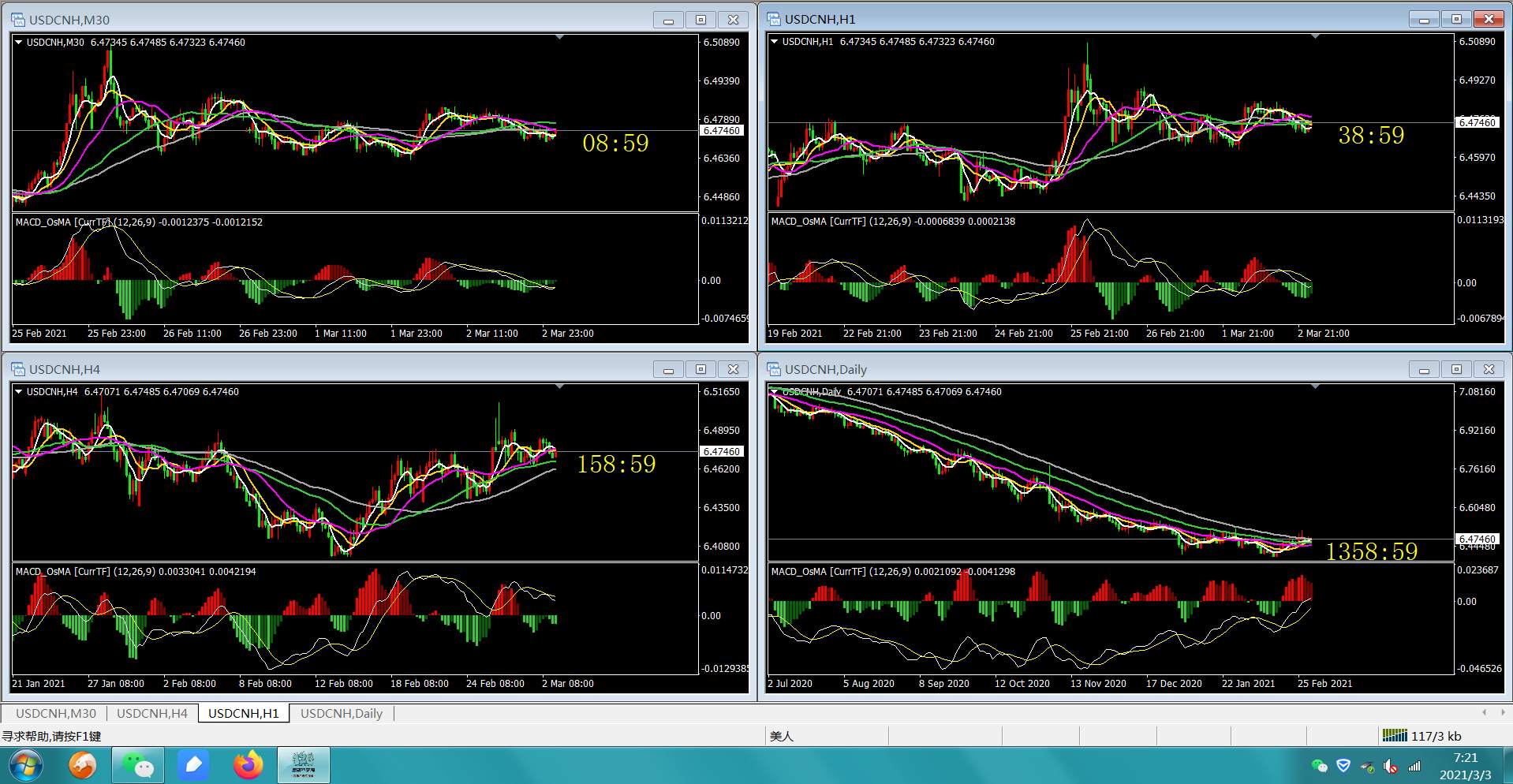Click the 6.47460 price label in Daily chart
Screen dimensions: 1513x784
click(x=1478, y=539)
